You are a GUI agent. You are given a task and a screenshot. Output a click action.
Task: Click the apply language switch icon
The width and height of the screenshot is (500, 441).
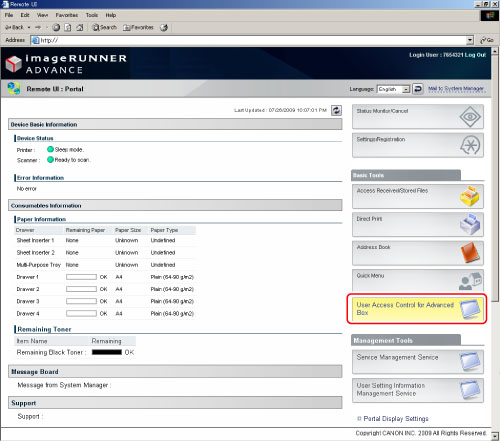coord(418,89)
